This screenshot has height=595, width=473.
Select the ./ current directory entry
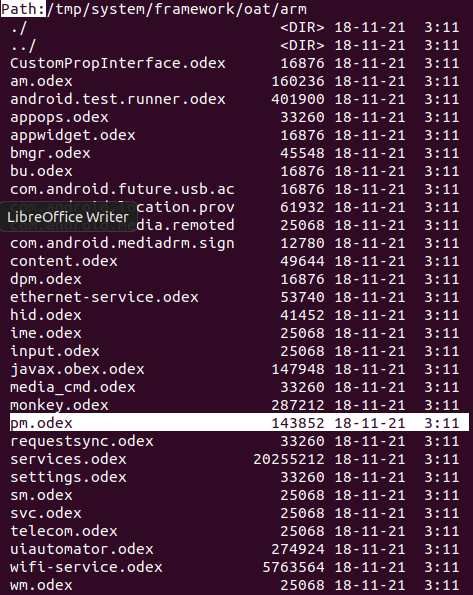[239, 27]
